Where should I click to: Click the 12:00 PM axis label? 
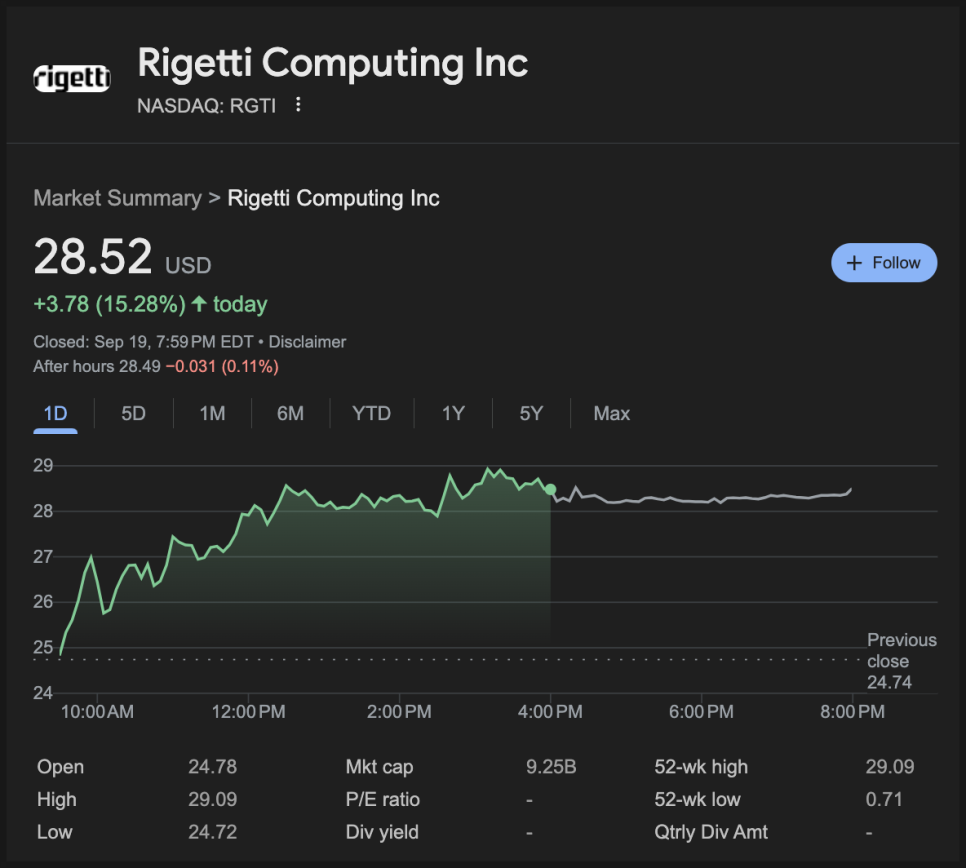click(x=248, y=712)
